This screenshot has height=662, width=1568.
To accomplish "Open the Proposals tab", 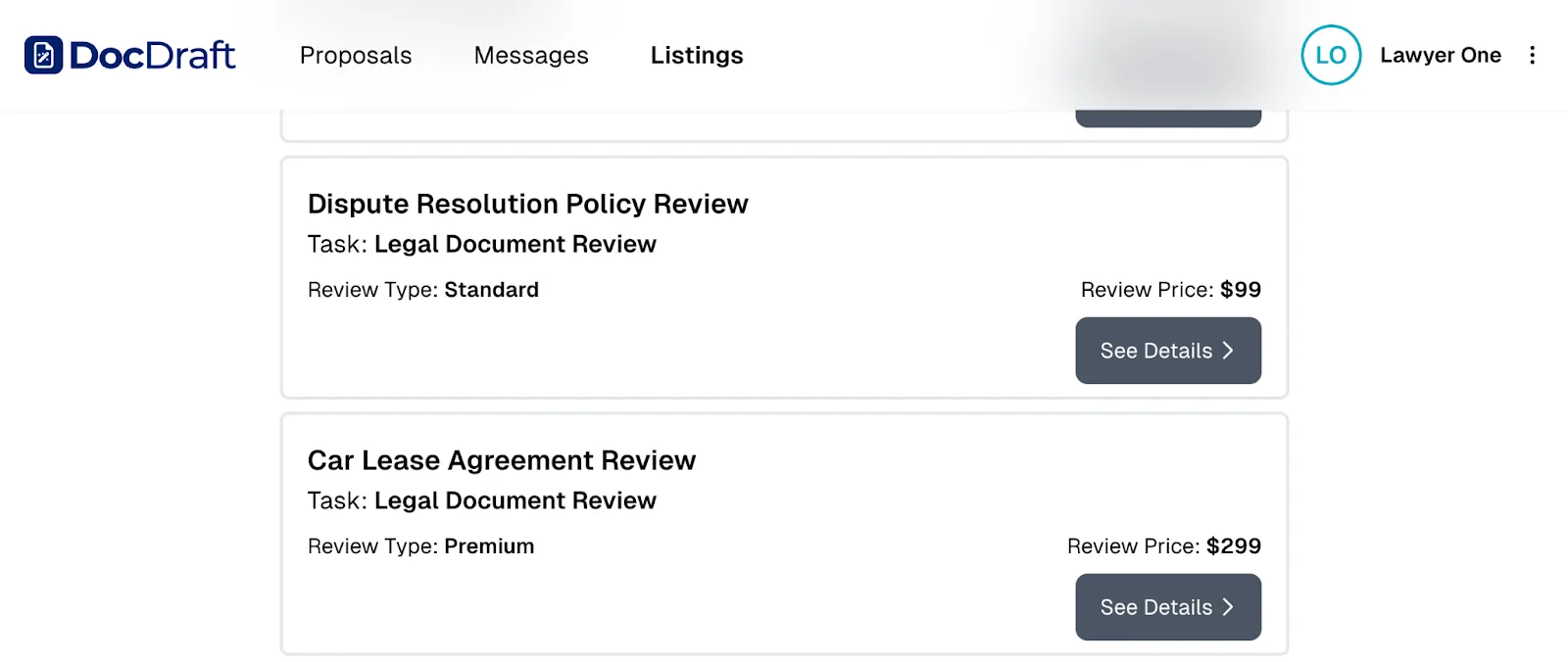I will [356, 56].
